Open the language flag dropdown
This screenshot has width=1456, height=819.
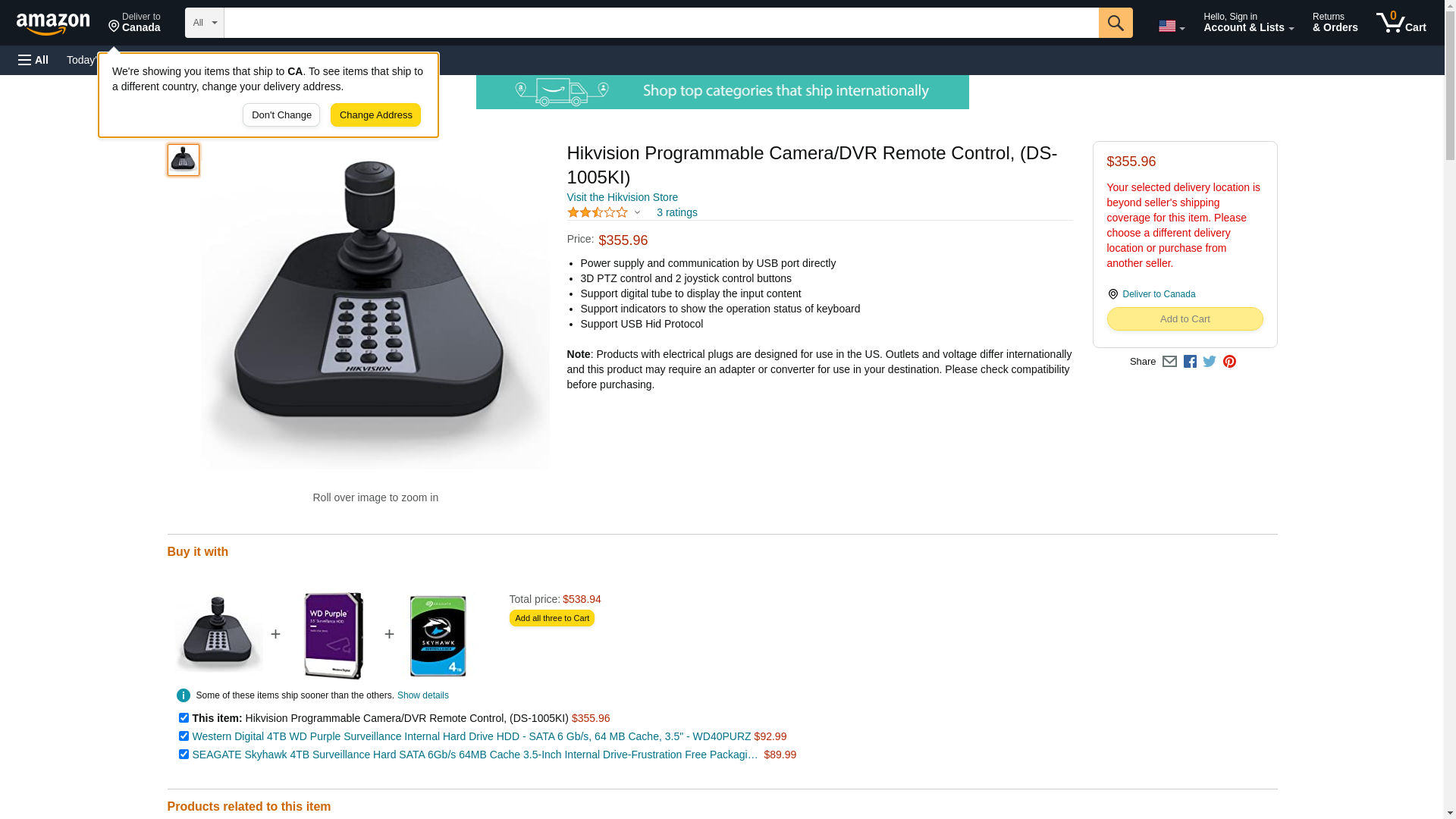(x=1172, y=26)
